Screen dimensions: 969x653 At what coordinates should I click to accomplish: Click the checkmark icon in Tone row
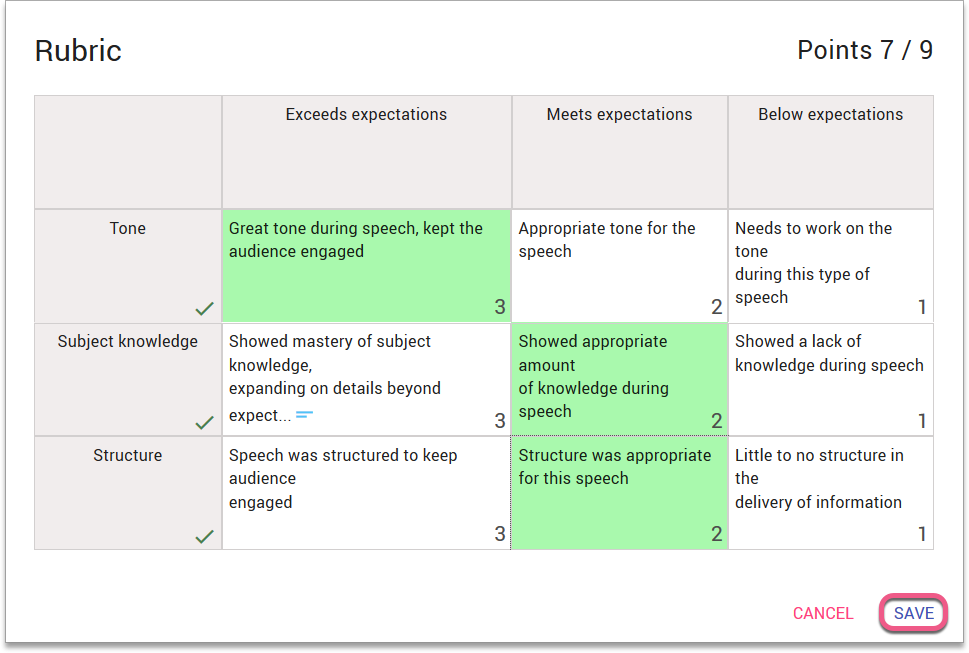pyautogui.click(x=205, y=309)
